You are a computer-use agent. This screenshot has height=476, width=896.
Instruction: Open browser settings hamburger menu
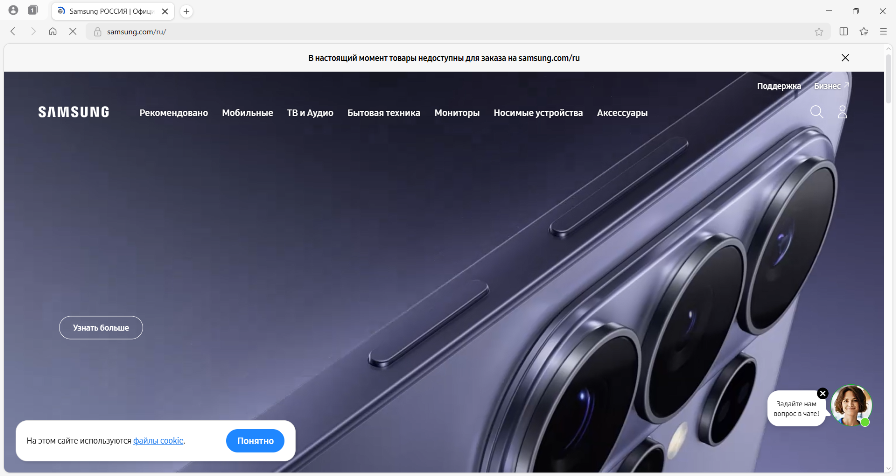[x=883, y=31]
